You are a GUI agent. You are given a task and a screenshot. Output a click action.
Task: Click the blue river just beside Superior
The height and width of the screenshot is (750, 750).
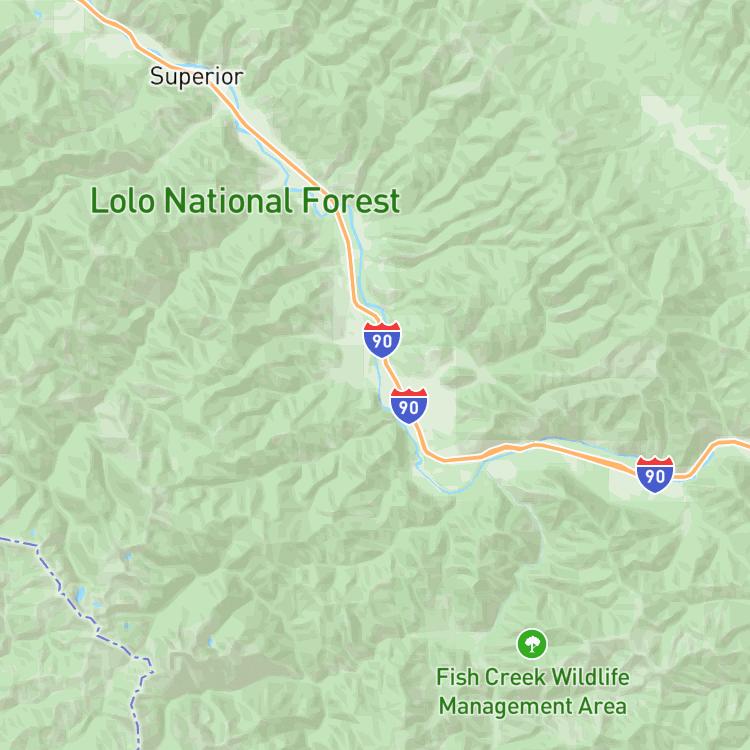pyautogui.click(x=233, y=91)
